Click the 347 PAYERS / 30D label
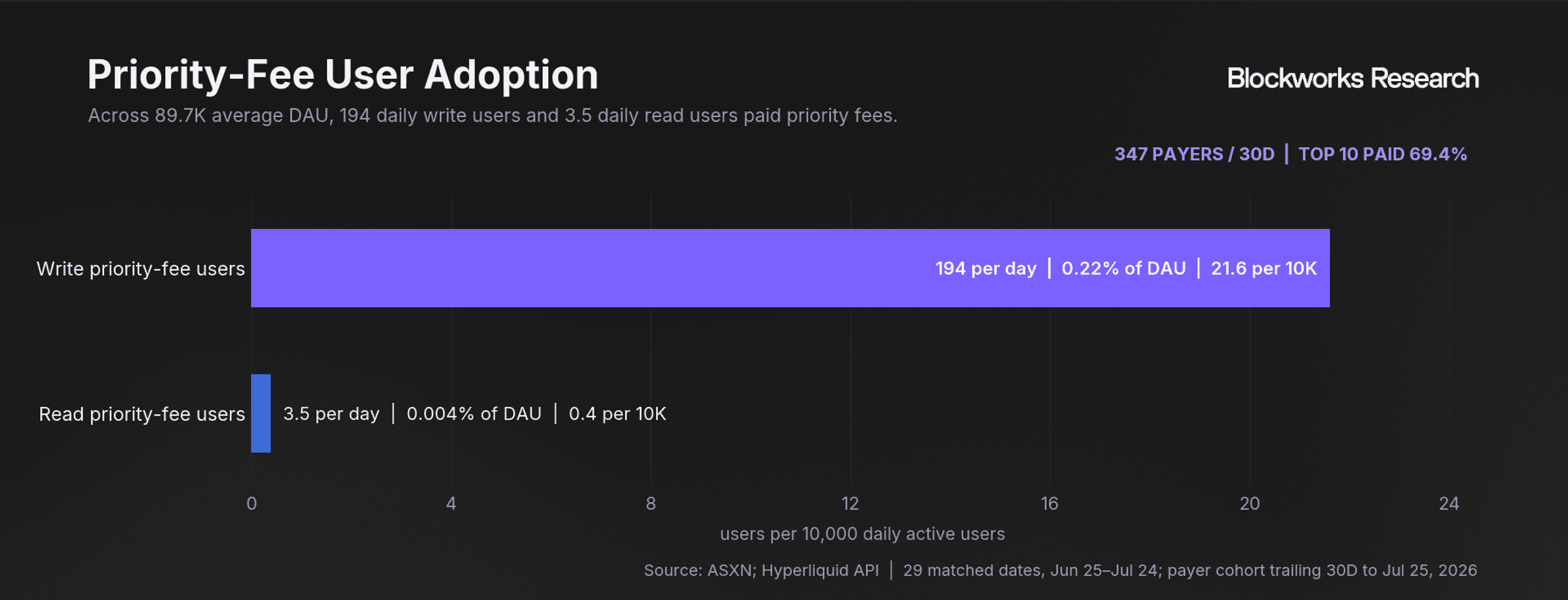The image size is (1568, 600). [x=1194, y=154]
